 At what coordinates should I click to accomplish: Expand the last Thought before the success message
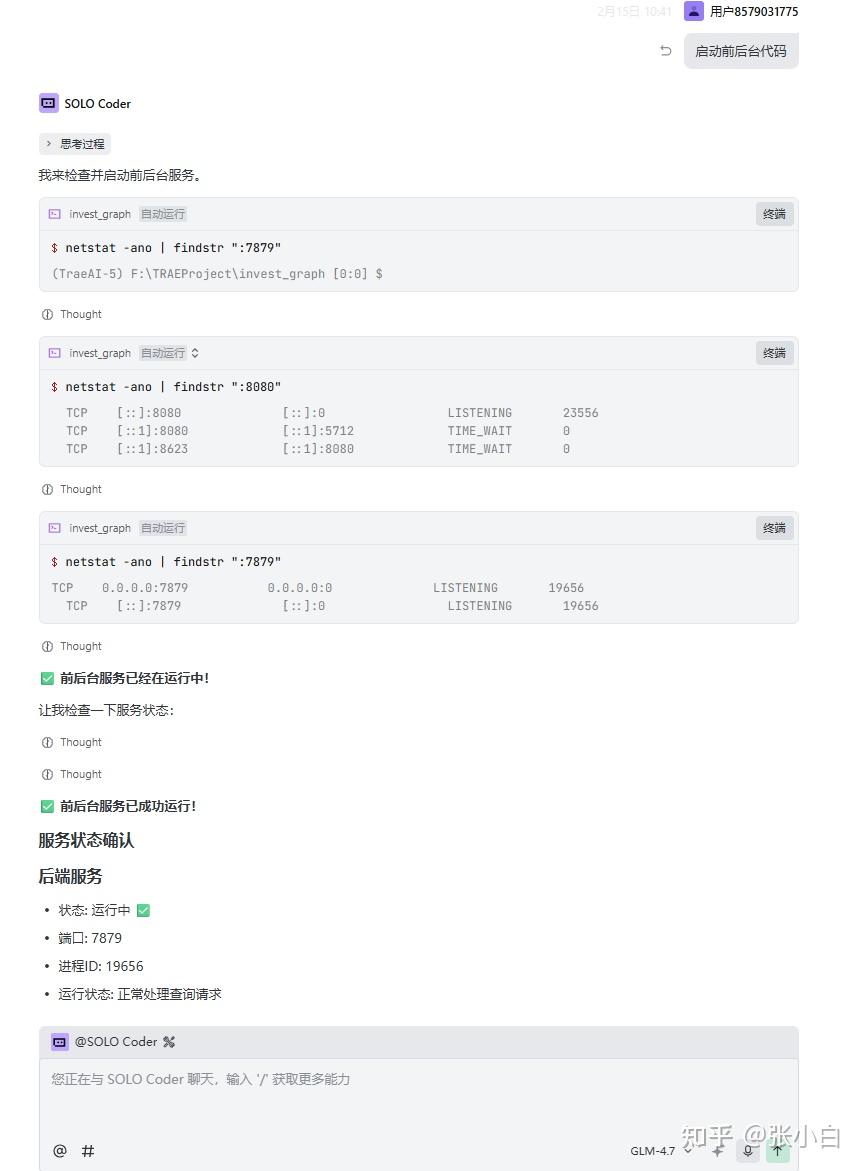[x=72, y=774]
